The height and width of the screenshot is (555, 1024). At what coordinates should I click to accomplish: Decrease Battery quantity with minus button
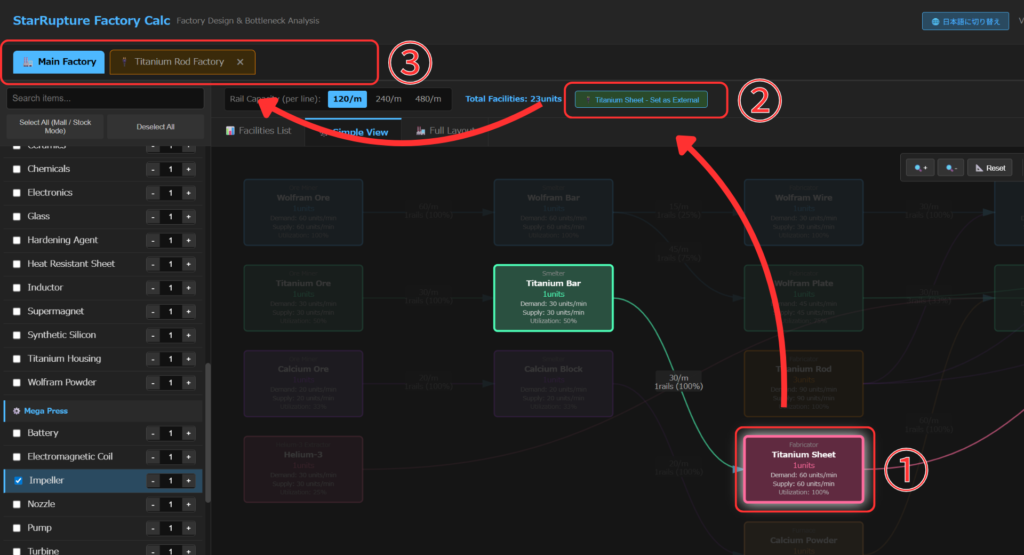point(153,433)
